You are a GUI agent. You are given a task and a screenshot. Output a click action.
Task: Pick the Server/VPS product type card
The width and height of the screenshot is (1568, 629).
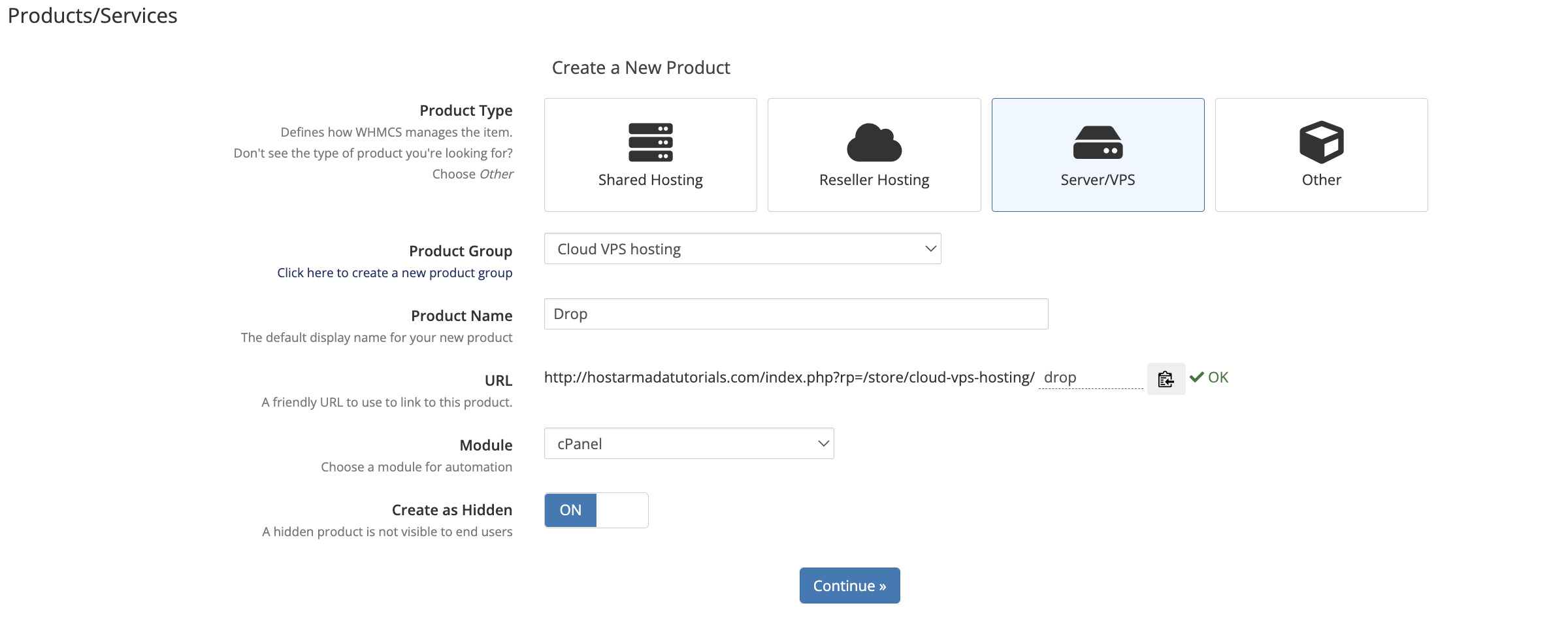click(1098, 155)
